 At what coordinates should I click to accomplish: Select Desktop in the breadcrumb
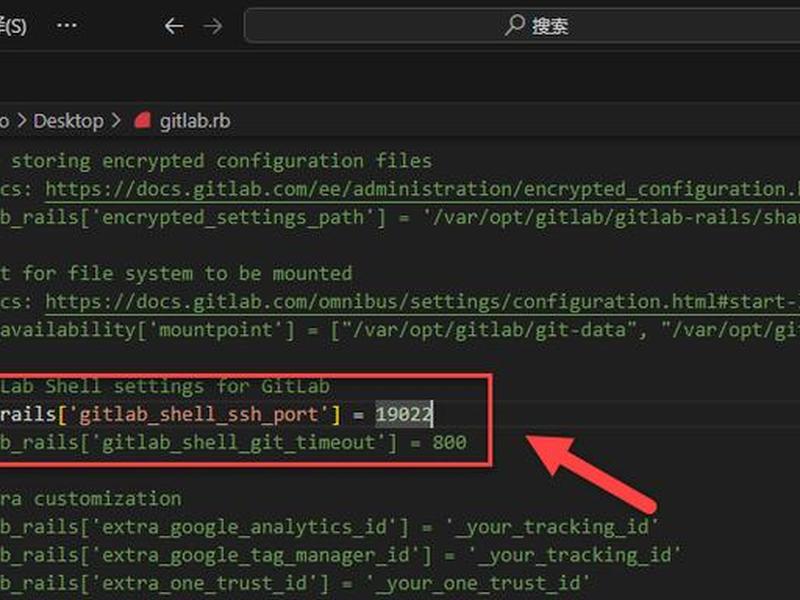(x=68, y=121)
